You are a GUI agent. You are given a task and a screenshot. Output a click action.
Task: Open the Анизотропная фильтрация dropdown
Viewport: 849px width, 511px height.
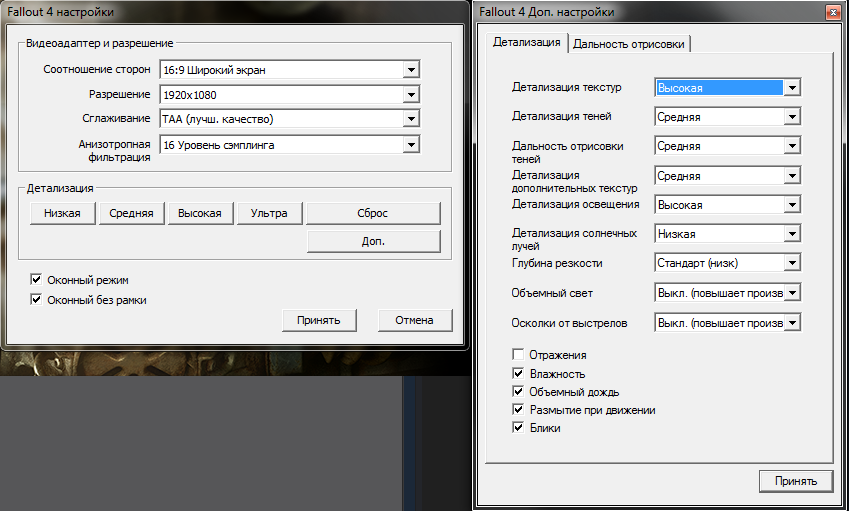290,145
